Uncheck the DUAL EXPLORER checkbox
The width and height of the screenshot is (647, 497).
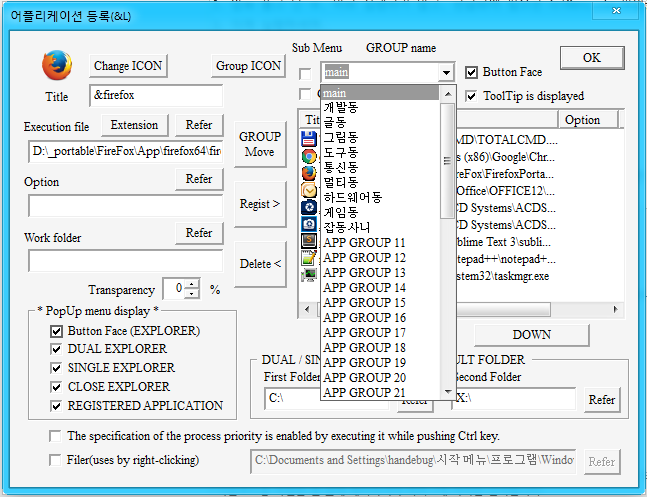(57, 349)
